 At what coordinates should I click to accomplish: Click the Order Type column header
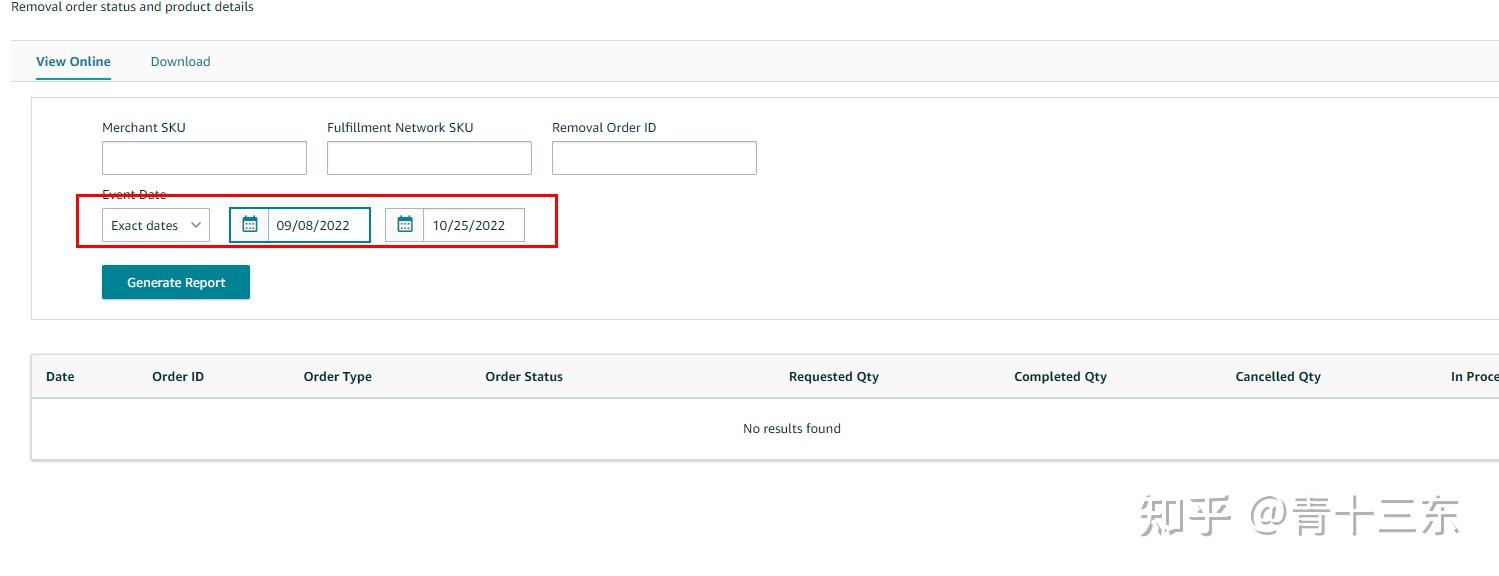337,377
